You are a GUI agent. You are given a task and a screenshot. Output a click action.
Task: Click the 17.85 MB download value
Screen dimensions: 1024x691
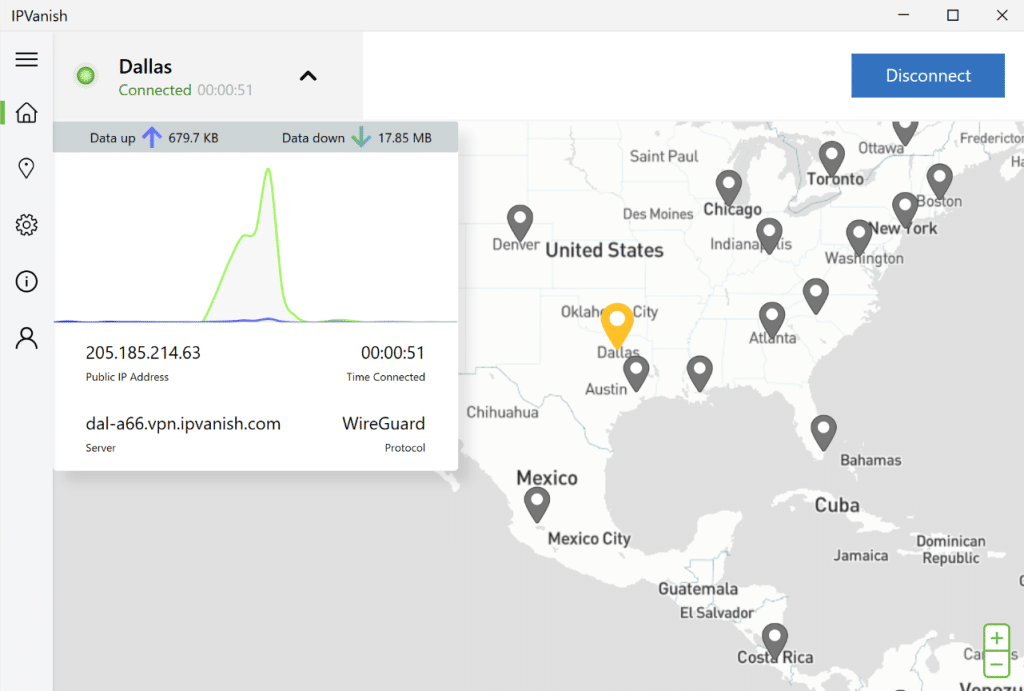[405, 138]
